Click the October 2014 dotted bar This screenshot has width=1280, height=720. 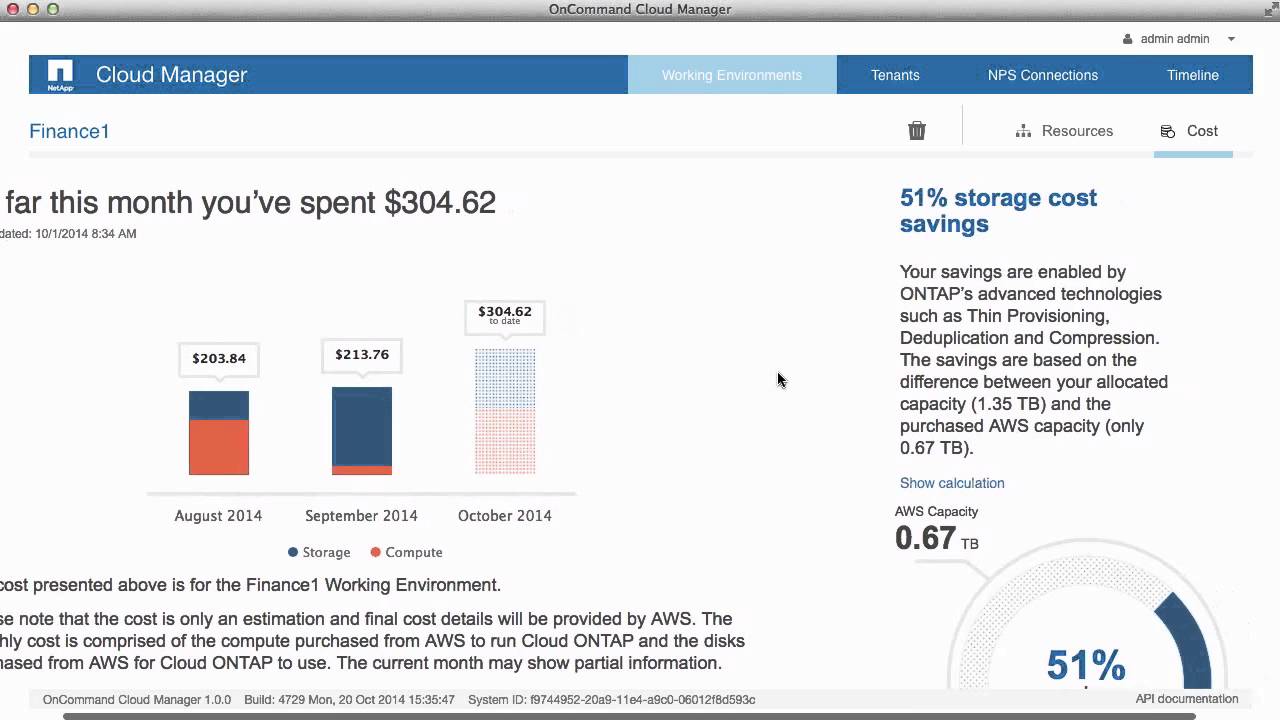(505, 411)
